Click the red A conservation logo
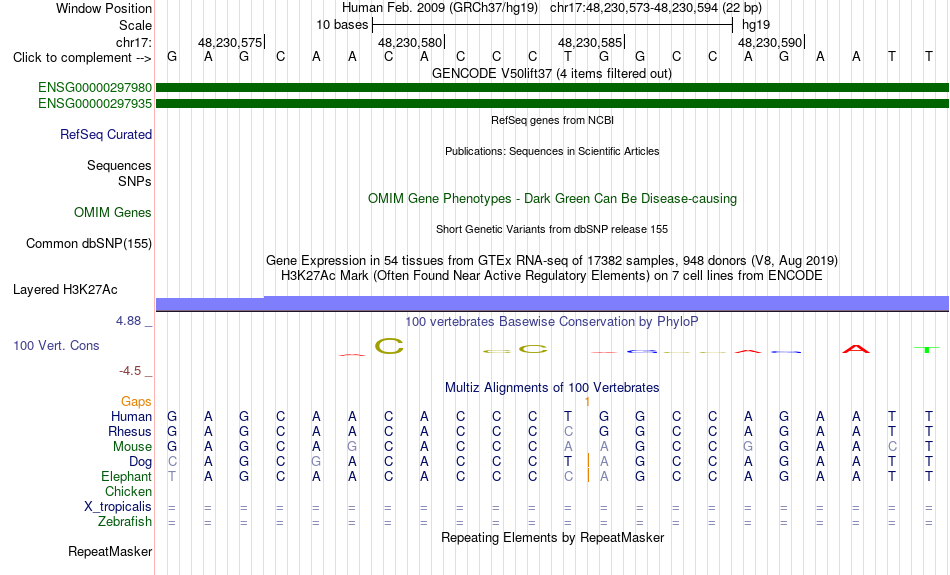950x575 pixels. point(856,349)
